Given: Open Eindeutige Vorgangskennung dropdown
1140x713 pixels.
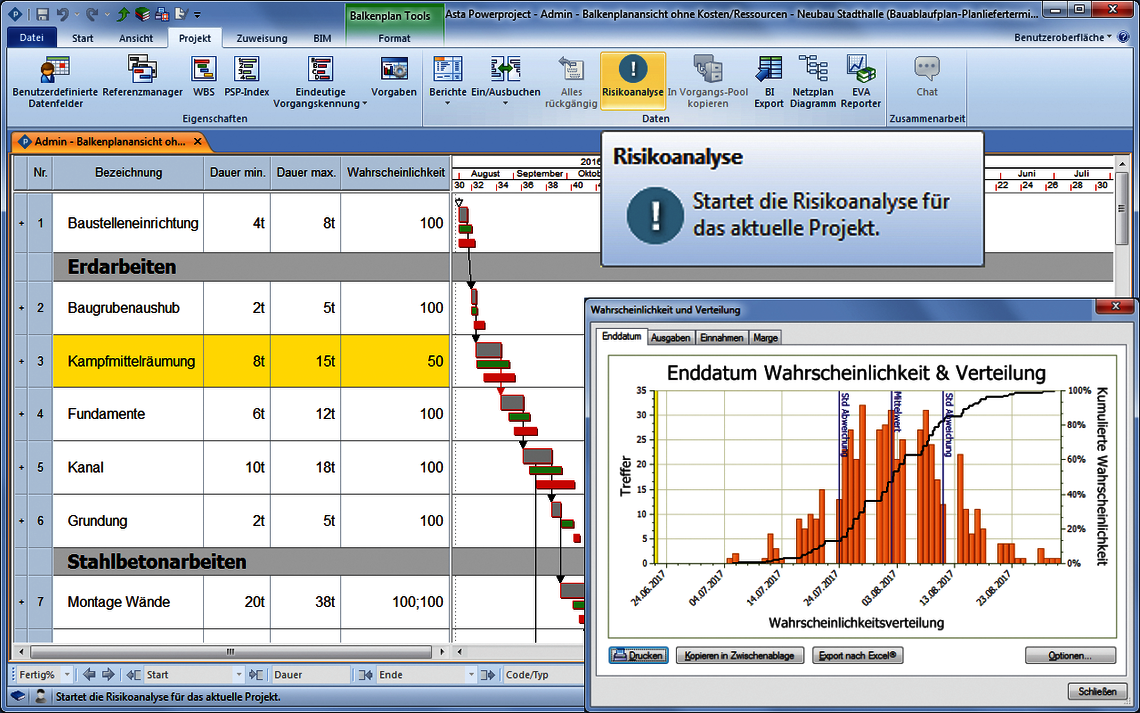Looking at the screenshot, I should coord(364,104).
